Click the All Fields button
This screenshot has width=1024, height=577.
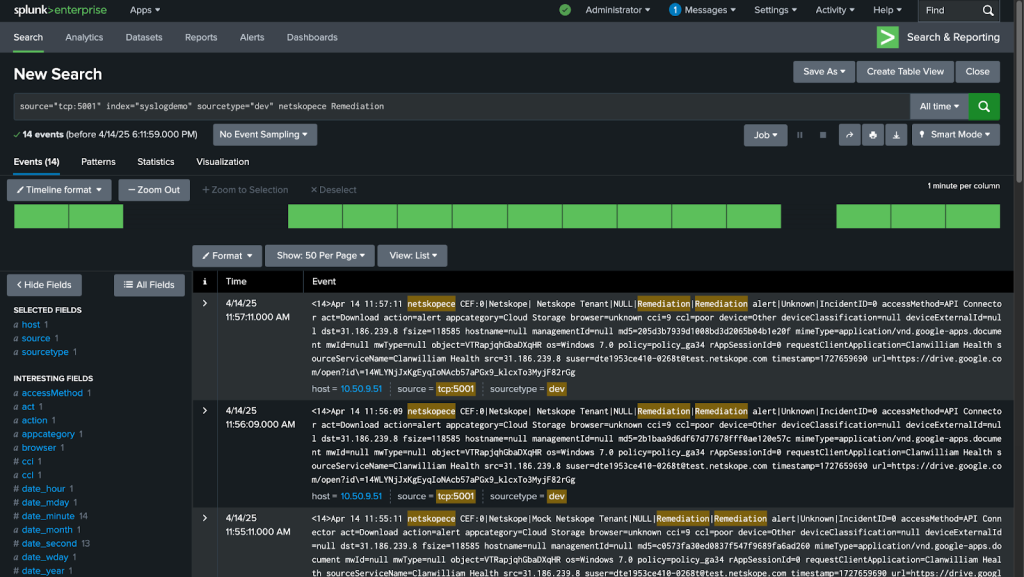pyautogui.click(x=149, y=285)
